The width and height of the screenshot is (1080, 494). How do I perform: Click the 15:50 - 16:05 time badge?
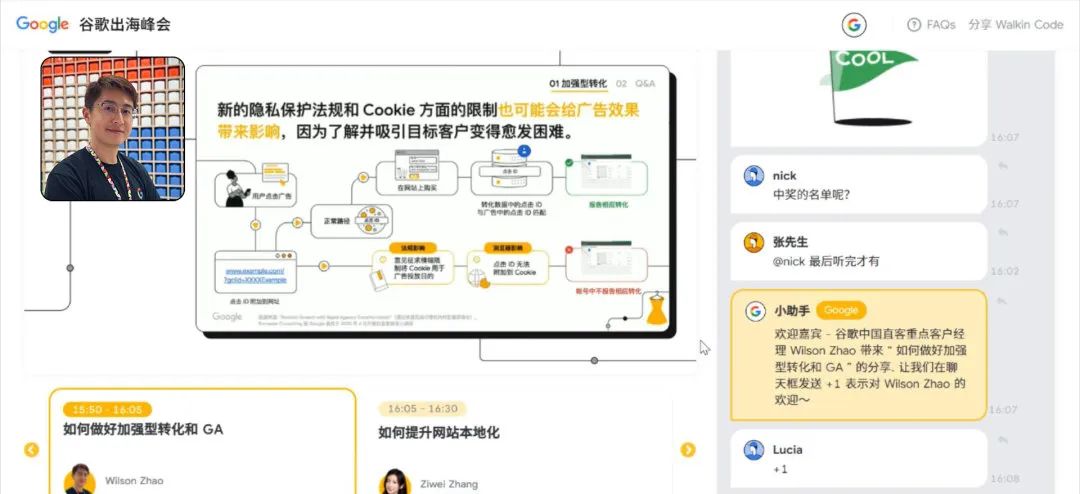[107, 409]
